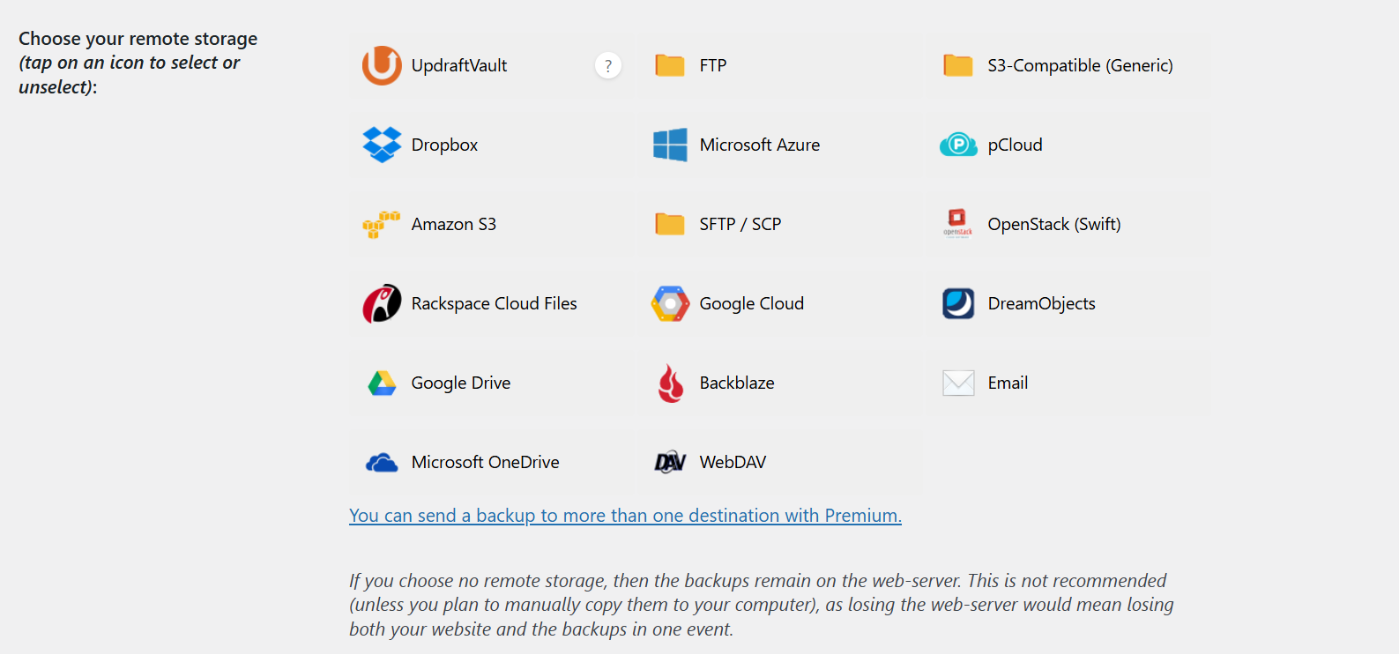Open the Premium multi-destination link
The width and height of the screenshot is (1399, 654).
click(x=625, y=515)
